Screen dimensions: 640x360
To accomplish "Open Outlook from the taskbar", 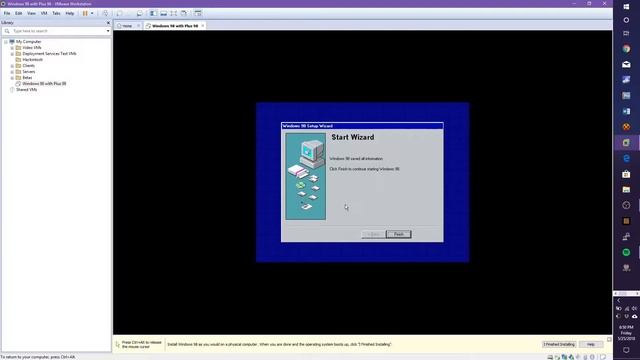I will [627, 111].
